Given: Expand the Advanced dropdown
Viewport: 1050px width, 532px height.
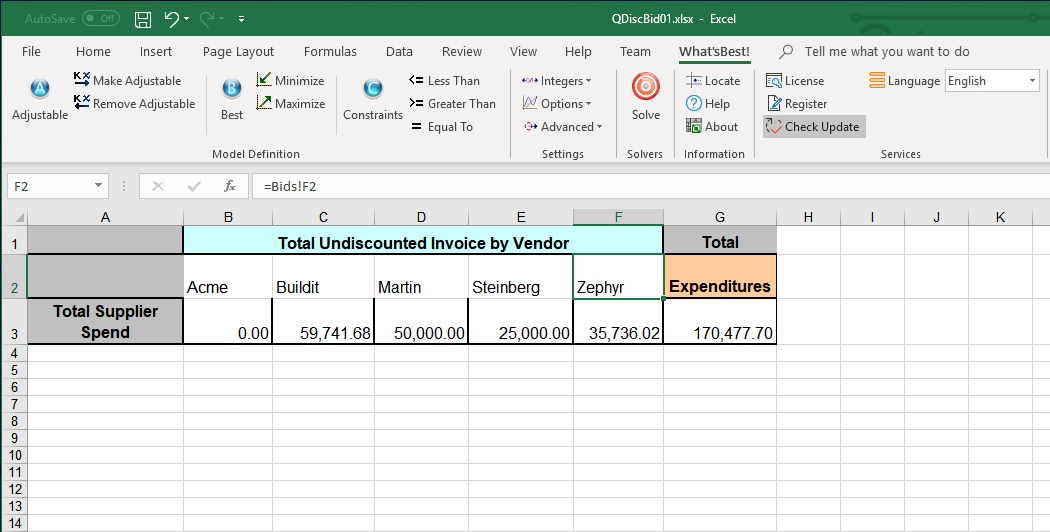Looking at the screenshot, I should pyautogui.click(x=599, y=127).
